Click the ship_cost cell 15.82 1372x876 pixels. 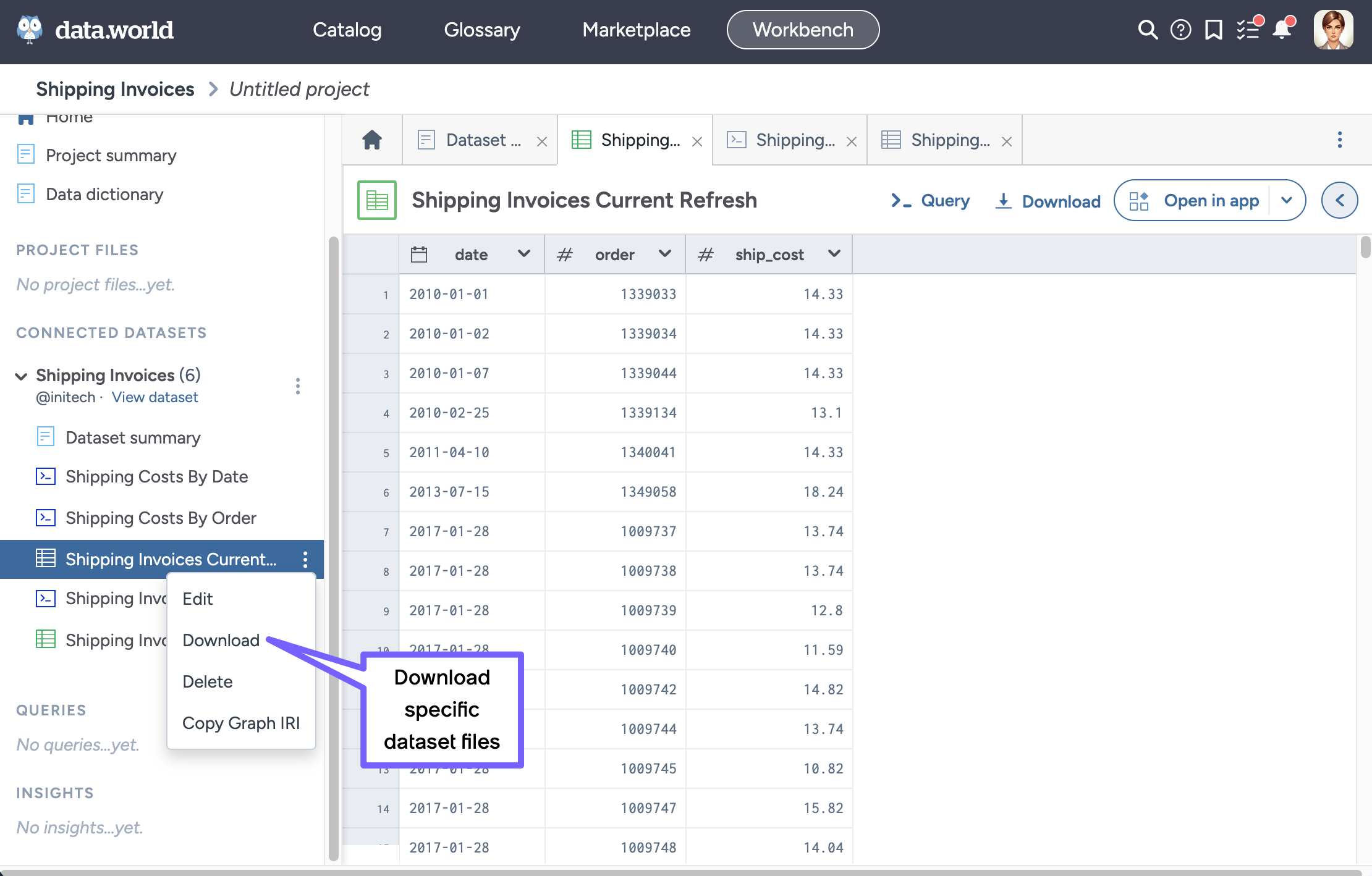click(769, 808)
